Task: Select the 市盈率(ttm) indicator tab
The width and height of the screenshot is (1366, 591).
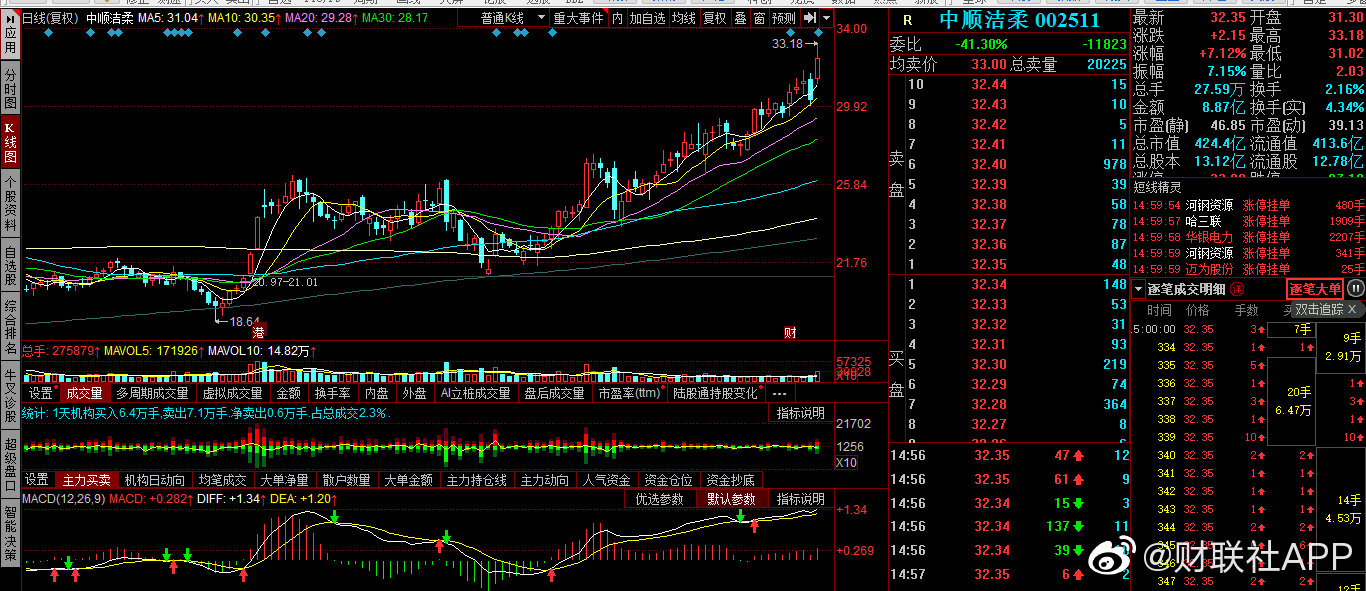Action: pyautogui.click(x=629, y=394)
